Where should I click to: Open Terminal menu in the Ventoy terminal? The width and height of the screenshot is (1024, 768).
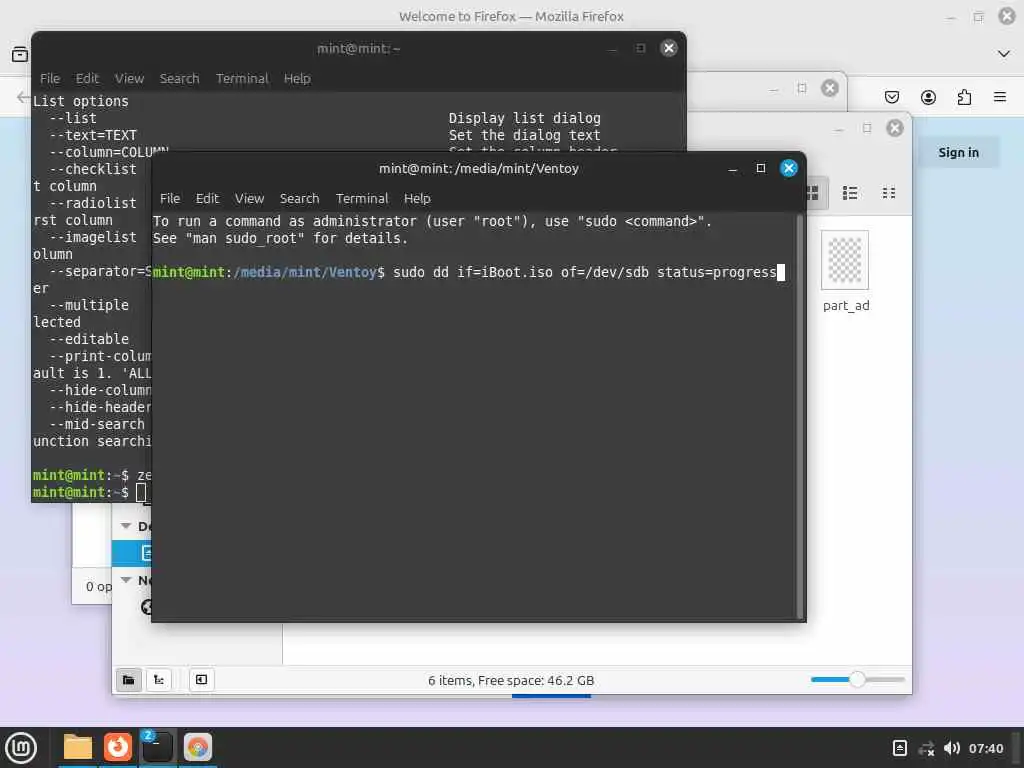point(362,199)
